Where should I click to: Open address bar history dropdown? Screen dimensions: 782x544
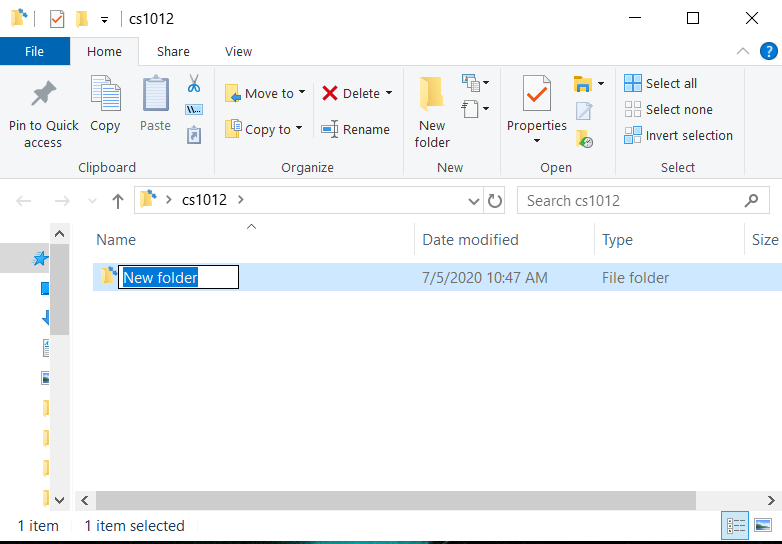point(474,201)
